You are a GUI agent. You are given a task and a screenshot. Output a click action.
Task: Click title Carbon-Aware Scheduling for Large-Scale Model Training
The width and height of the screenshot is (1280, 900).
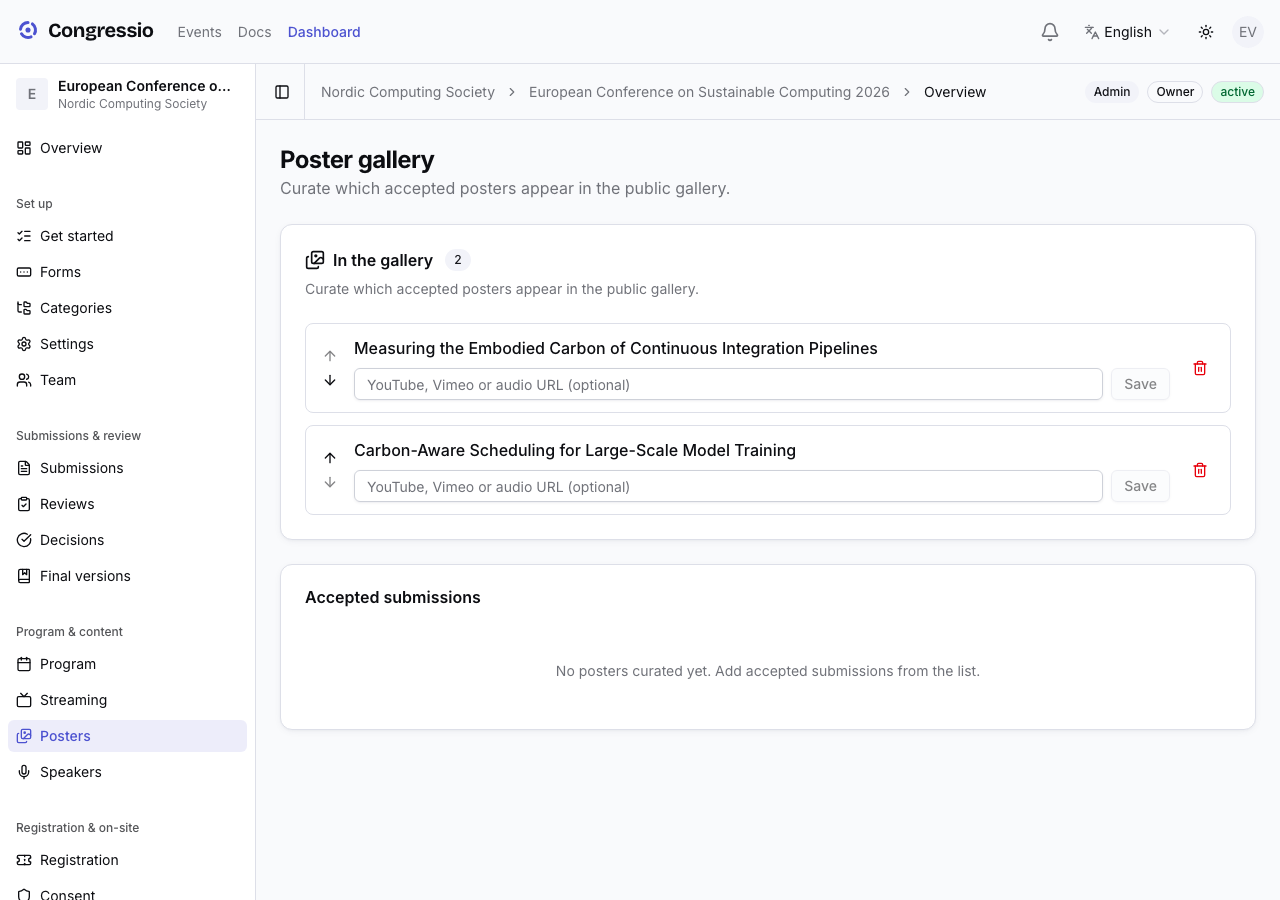(575, 450)
